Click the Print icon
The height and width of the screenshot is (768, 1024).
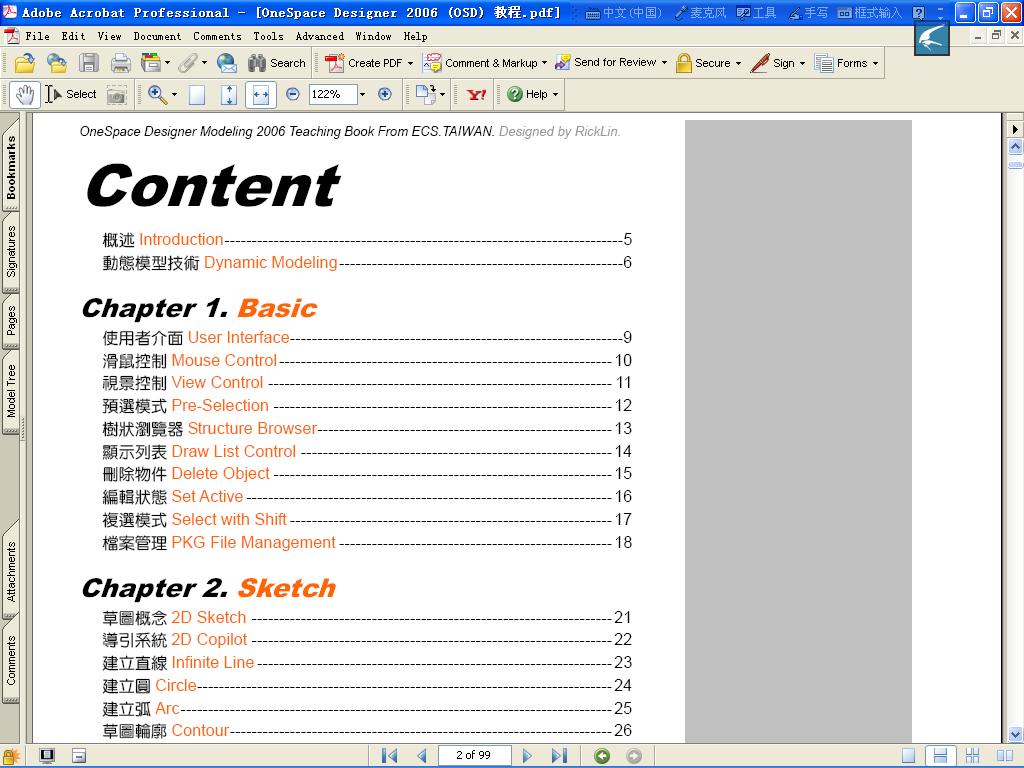(x=120, y=63)
